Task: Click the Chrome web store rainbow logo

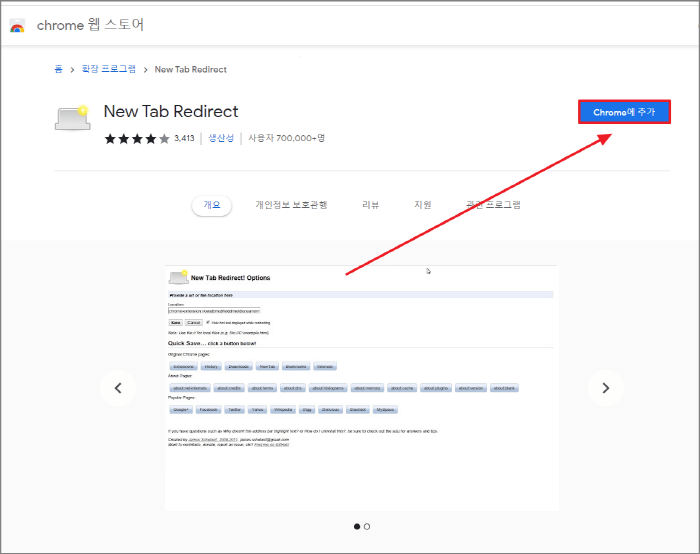Action: (17, 26)
